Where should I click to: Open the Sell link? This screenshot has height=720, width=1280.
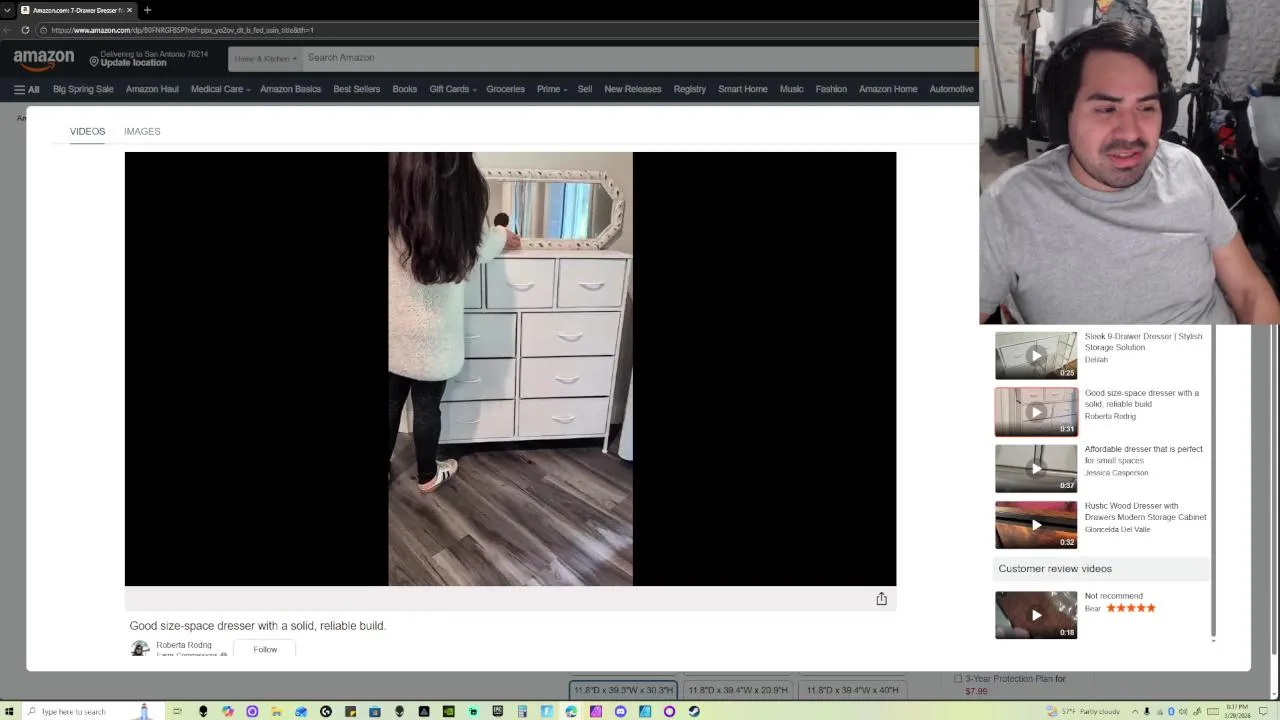(x=585, y=89)
